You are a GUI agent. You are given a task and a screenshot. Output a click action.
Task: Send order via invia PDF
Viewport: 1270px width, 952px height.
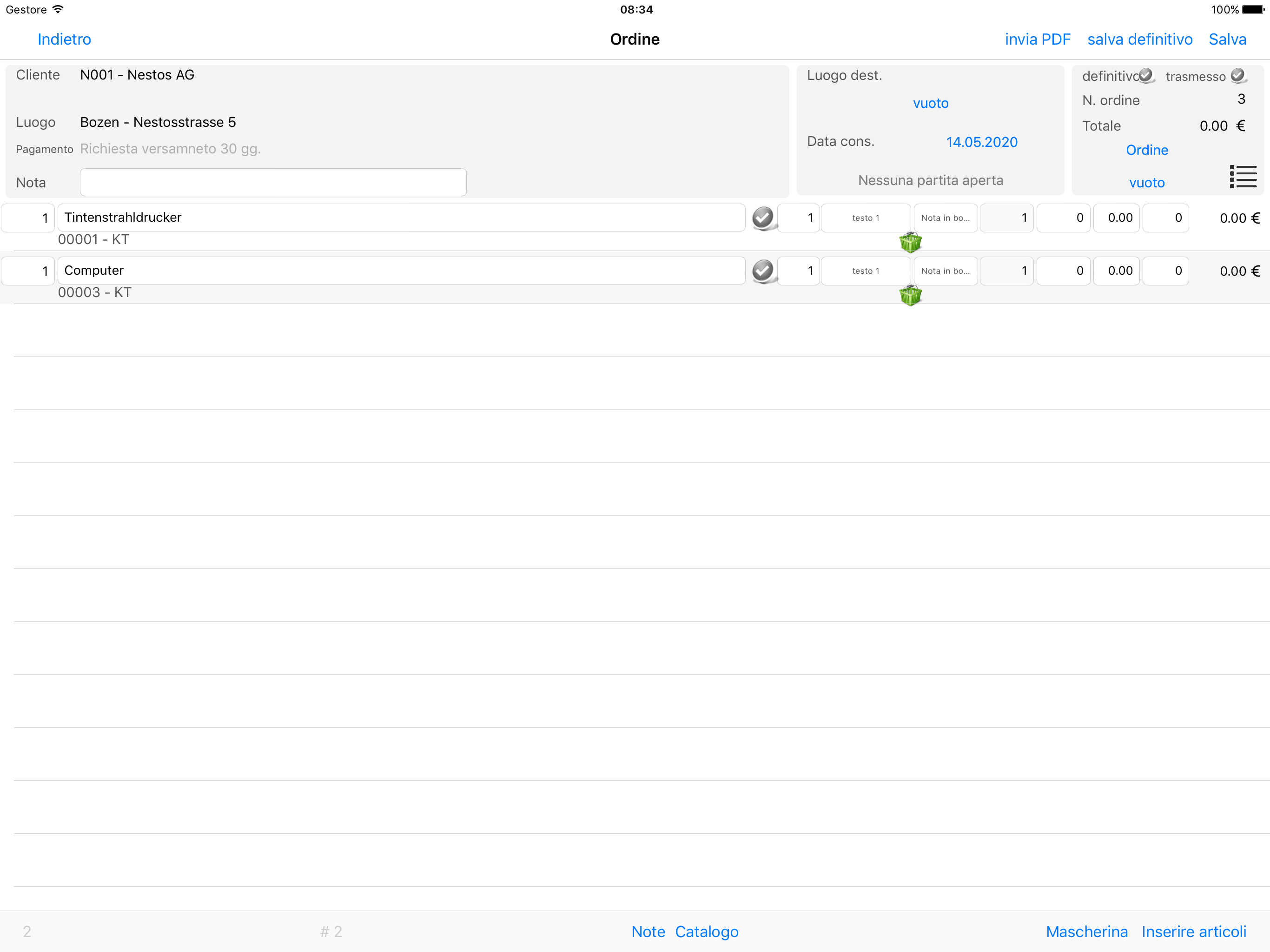pyautogui.click(x=1038, y=39)
